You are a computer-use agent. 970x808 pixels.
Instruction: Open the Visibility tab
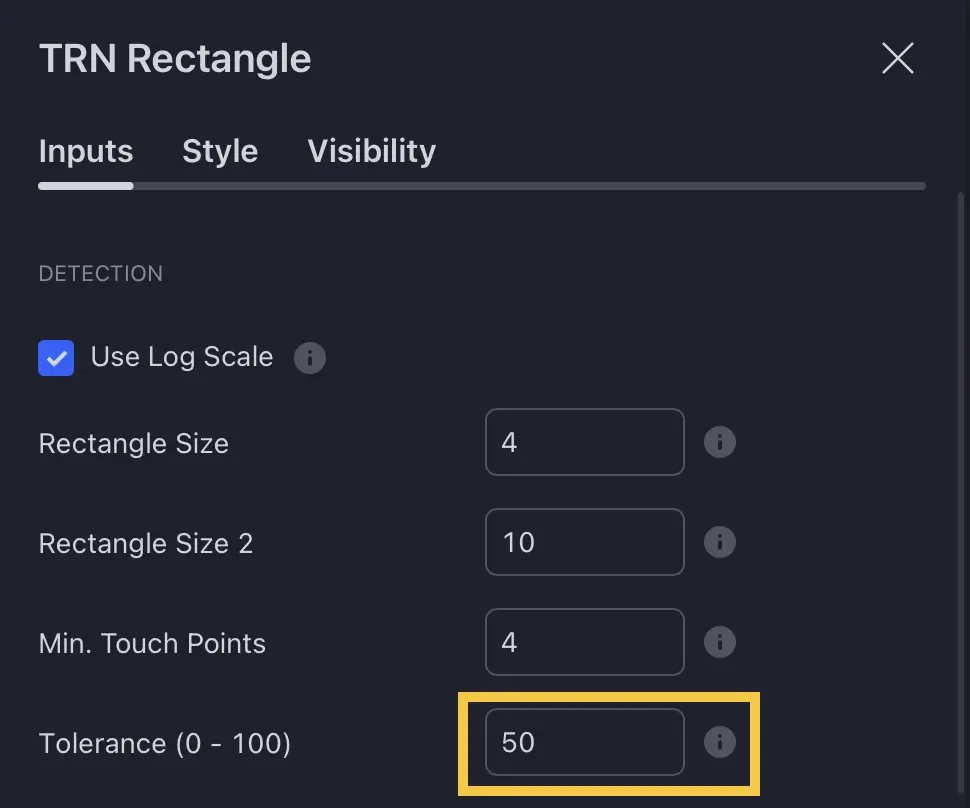tap(371, 151)
